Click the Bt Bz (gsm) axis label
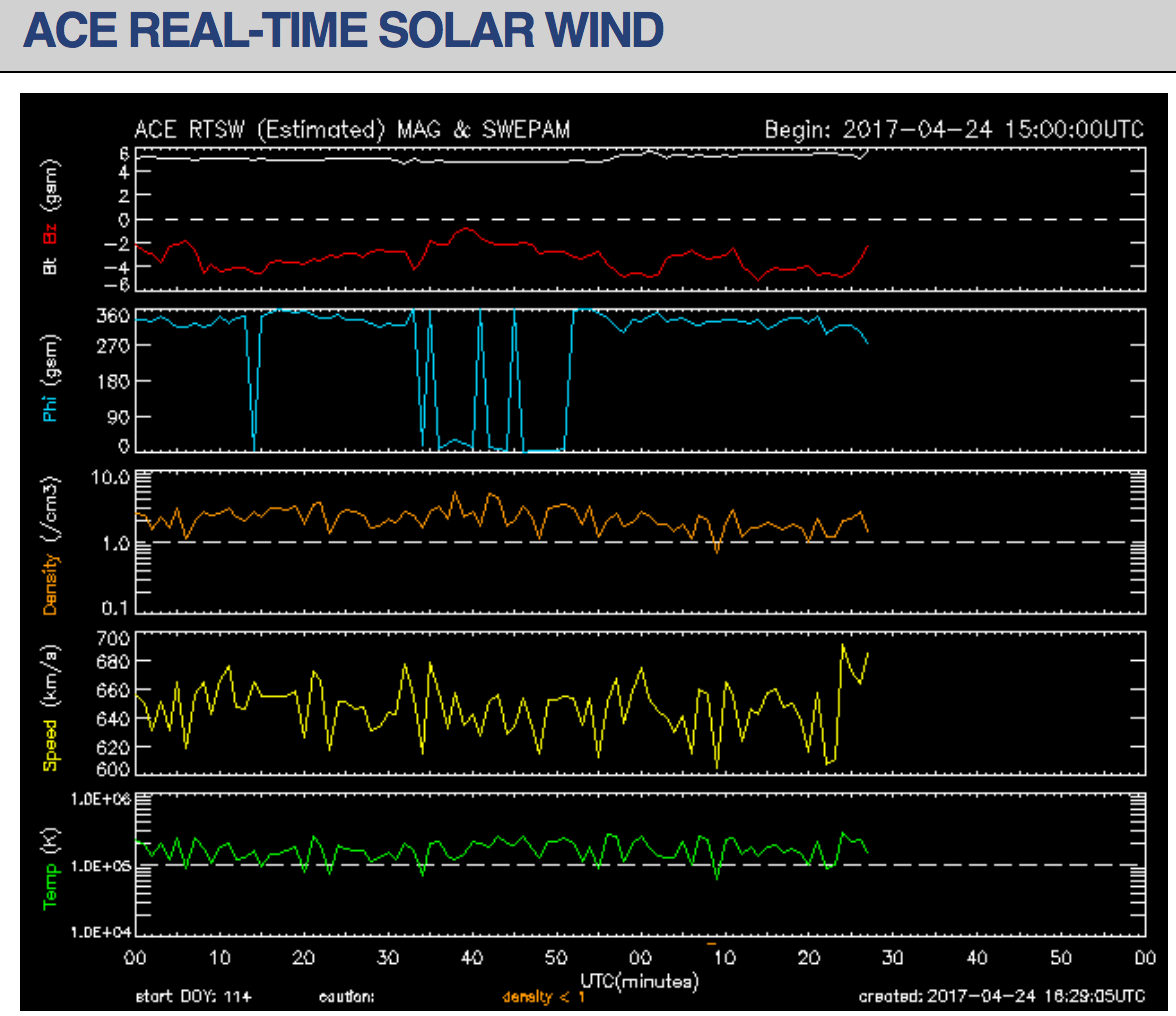Viewport: 1176px width, 1016px height. pos(50,217)
